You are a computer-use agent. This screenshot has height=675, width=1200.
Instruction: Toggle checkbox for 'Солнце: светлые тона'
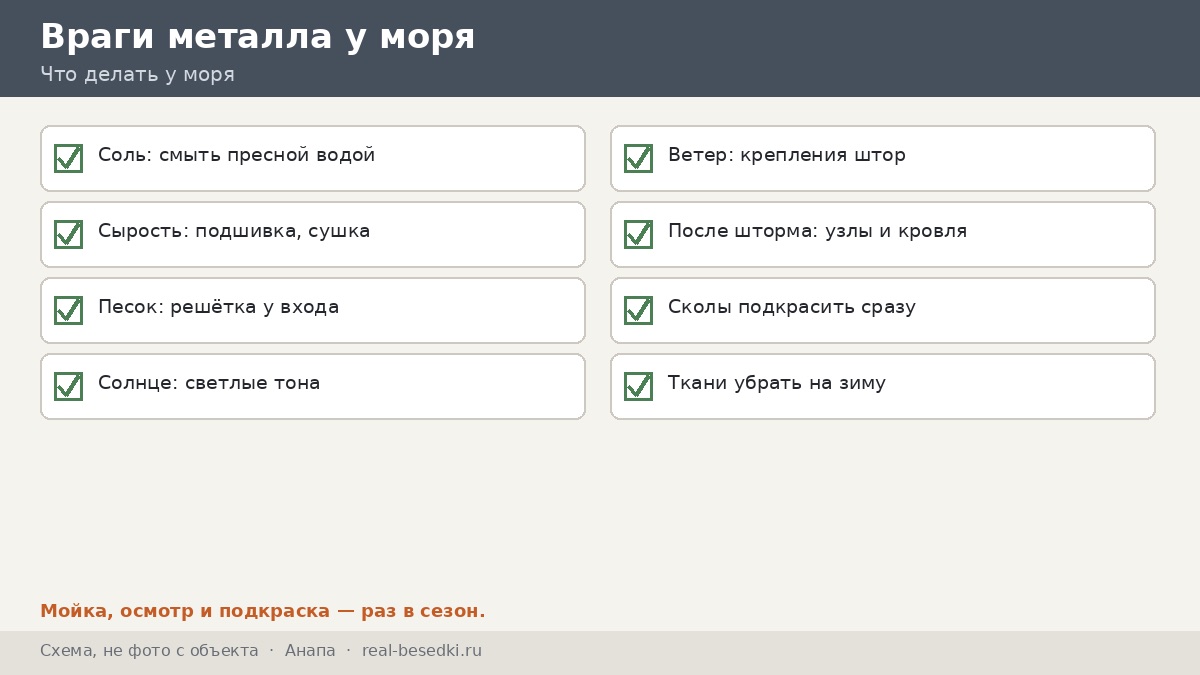tap(68, 386)
